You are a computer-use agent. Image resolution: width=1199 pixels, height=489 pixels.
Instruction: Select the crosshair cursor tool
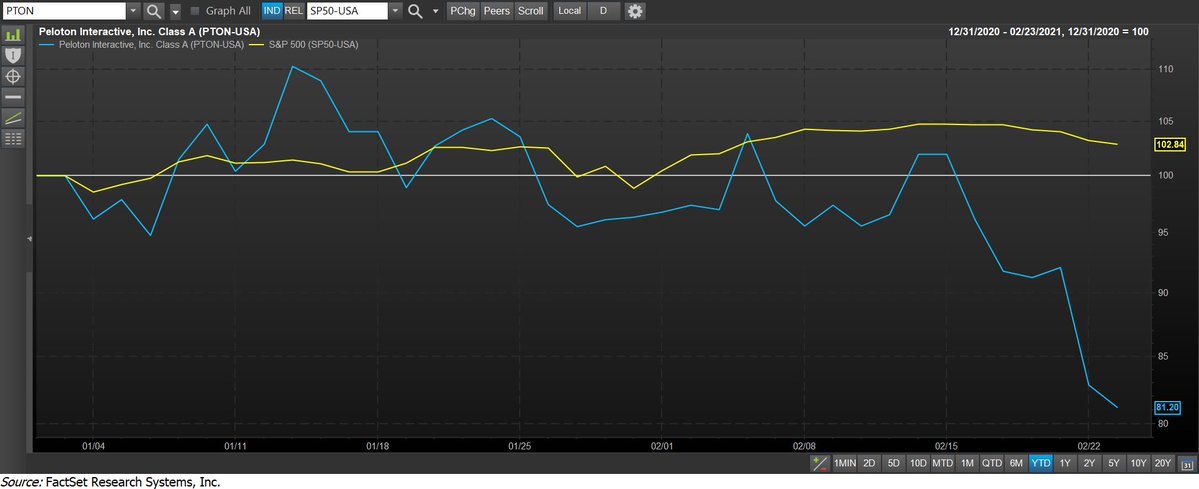point(13,76)
